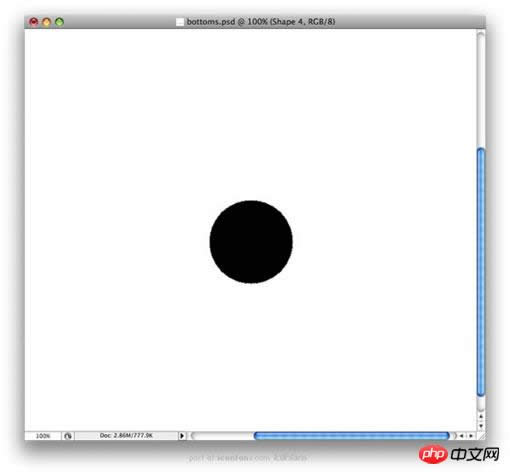Click the red php logo watermark
This screenshot has height=474, width=510.
[x=433, y=454]
